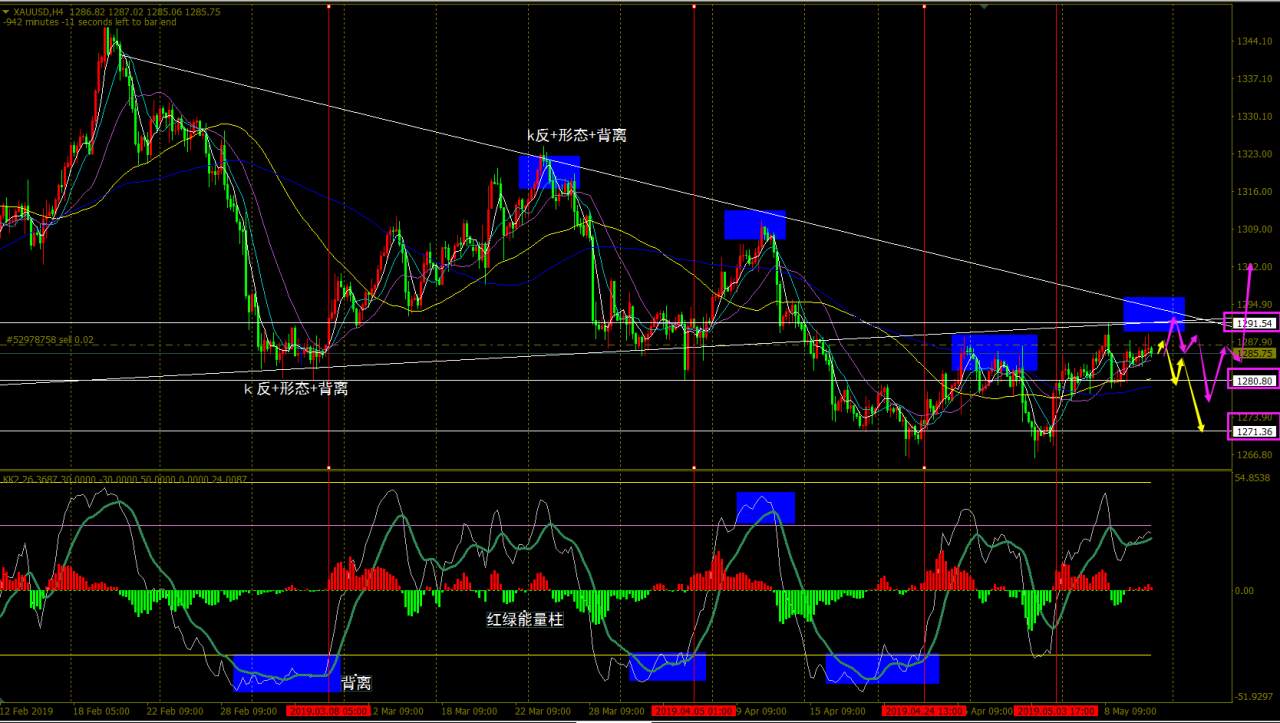Select the blue rectangle touching the 1291.54 line

pos(1154,314)
